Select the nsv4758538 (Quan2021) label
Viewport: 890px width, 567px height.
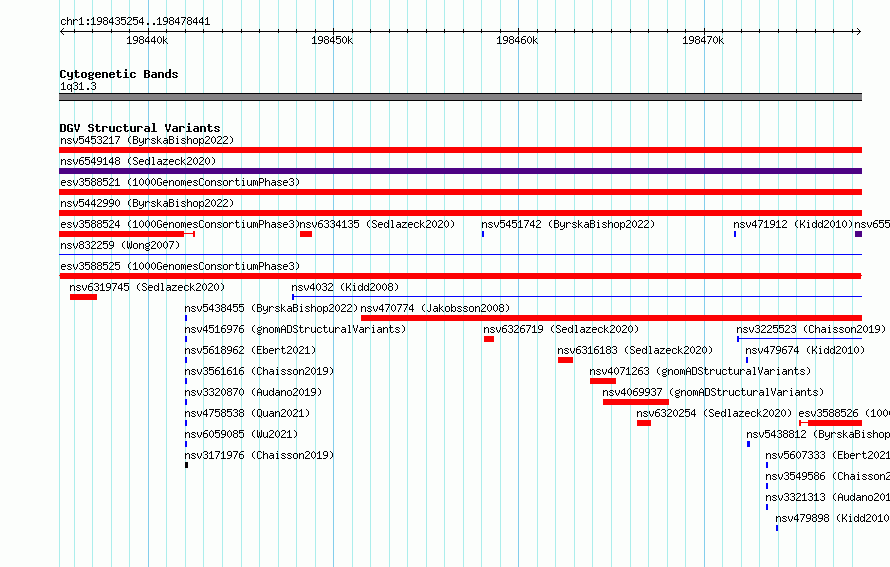tap(247, 413)
